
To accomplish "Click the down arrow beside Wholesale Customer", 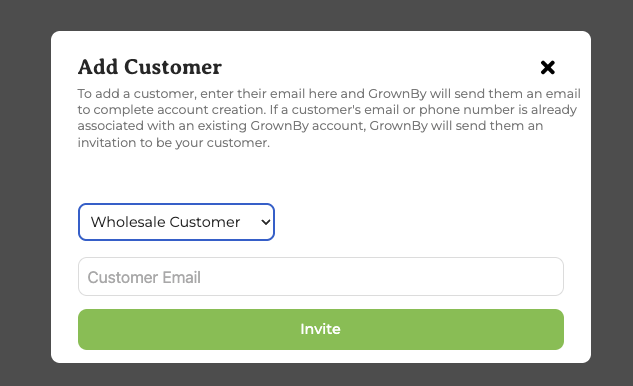I will coord(265,222).
